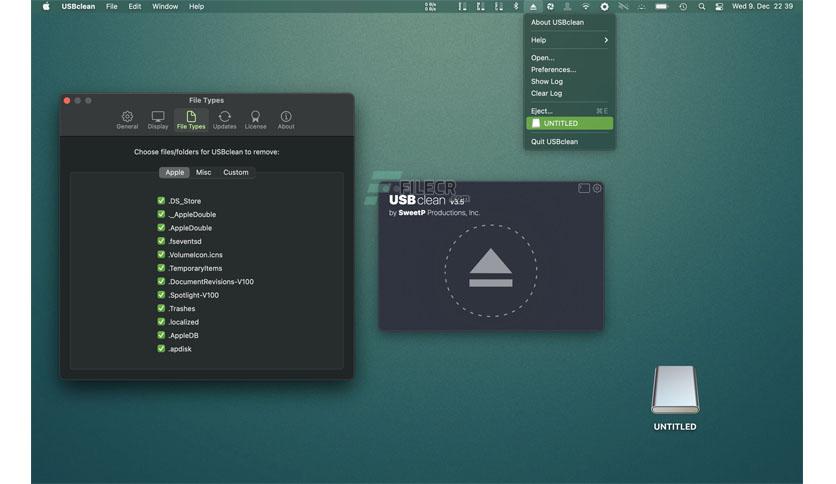Toggle the .Spotlight-V100 checkbox
This screenshot has width=836, height=484.
pyautogui.click(x=161, y=294)
